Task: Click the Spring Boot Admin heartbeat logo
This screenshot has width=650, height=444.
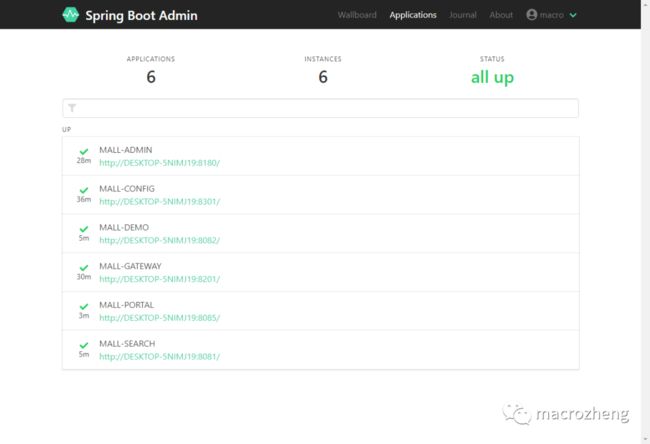Action: point(70,15)
